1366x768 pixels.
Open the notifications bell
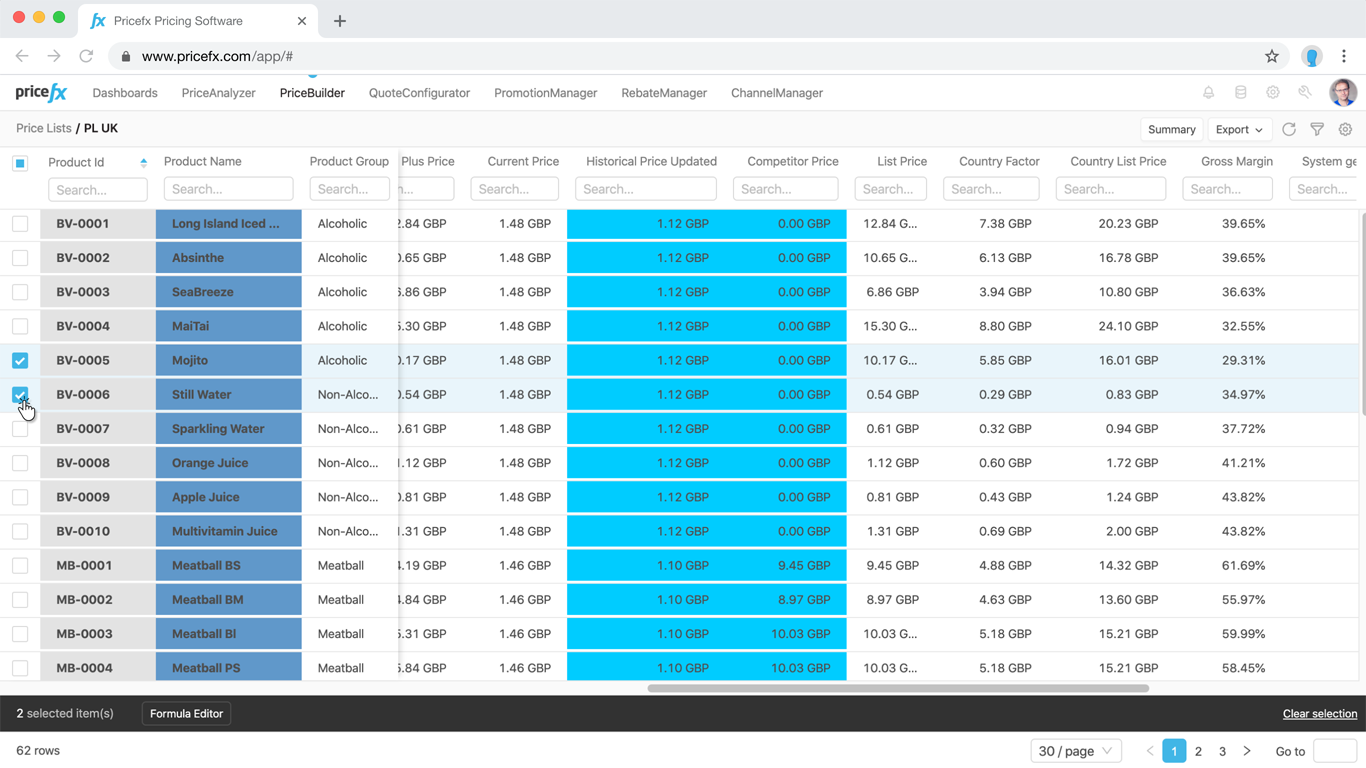[x=1208, y=93]
